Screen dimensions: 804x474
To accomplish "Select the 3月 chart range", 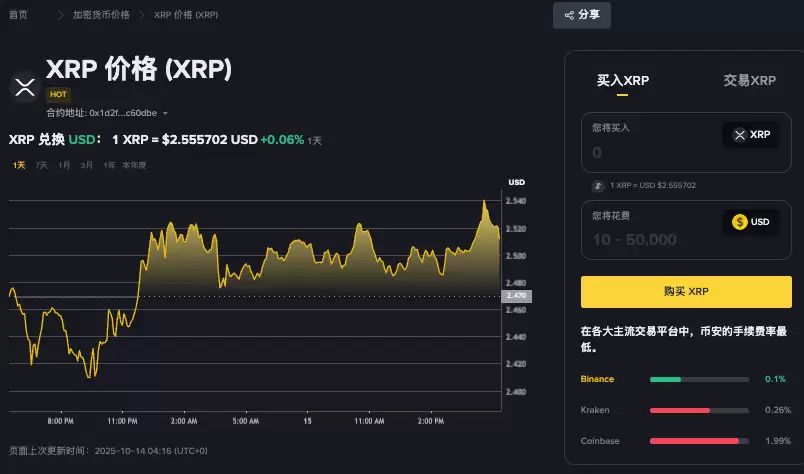I will [86, 165].
